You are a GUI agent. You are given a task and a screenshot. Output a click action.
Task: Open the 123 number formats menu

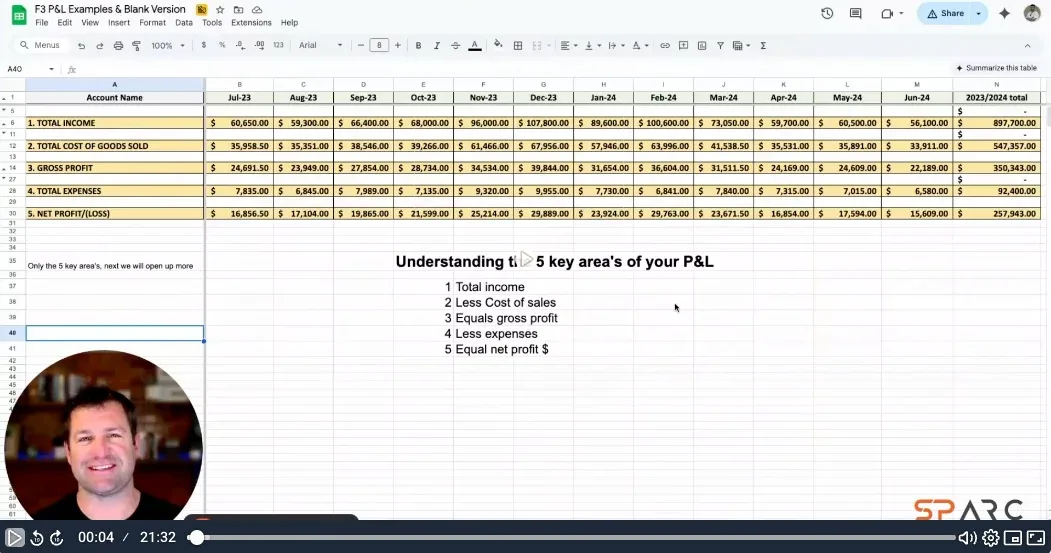tap(278, 46)
